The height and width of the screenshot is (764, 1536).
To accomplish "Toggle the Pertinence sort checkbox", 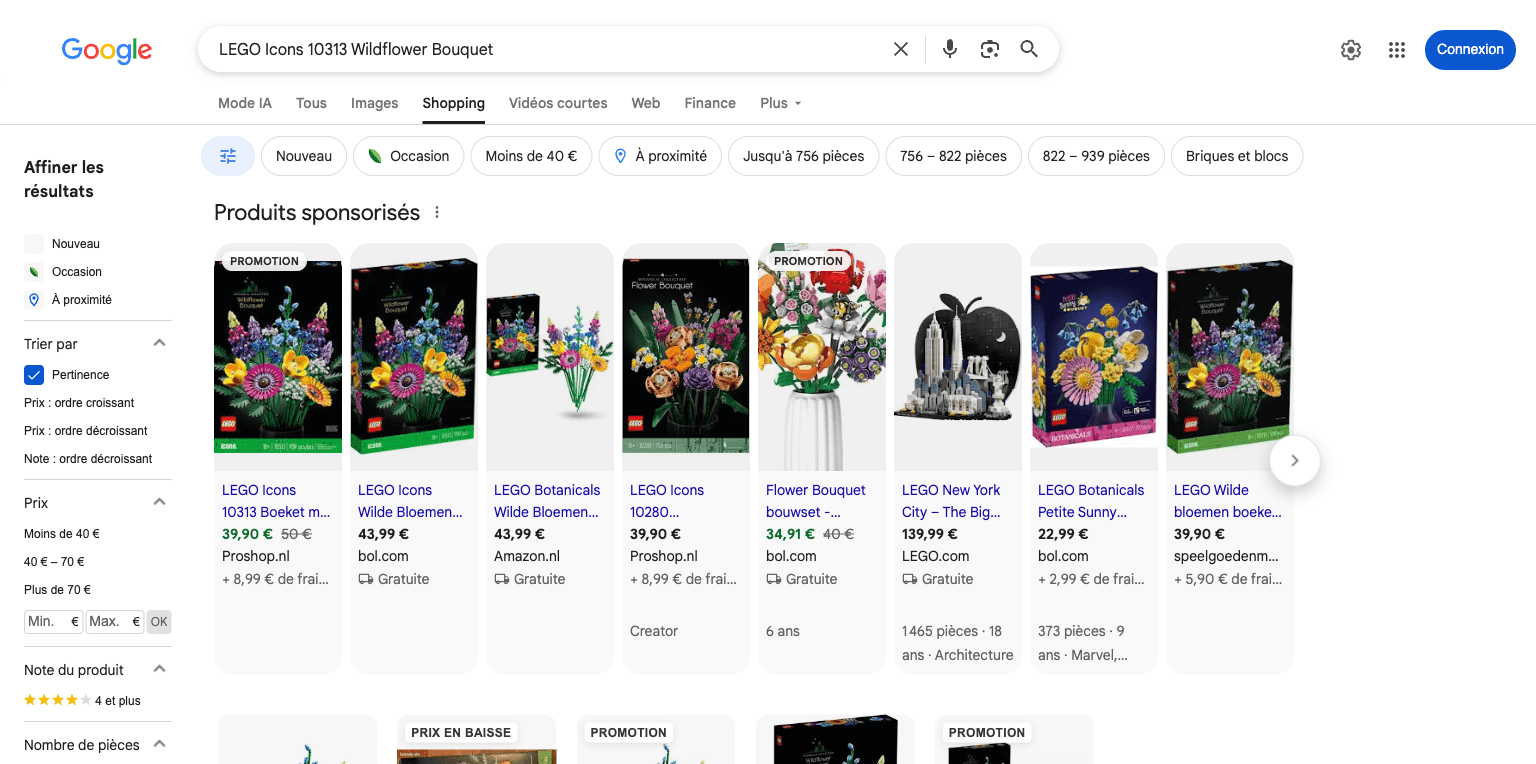I will click(x=34, y=375).
